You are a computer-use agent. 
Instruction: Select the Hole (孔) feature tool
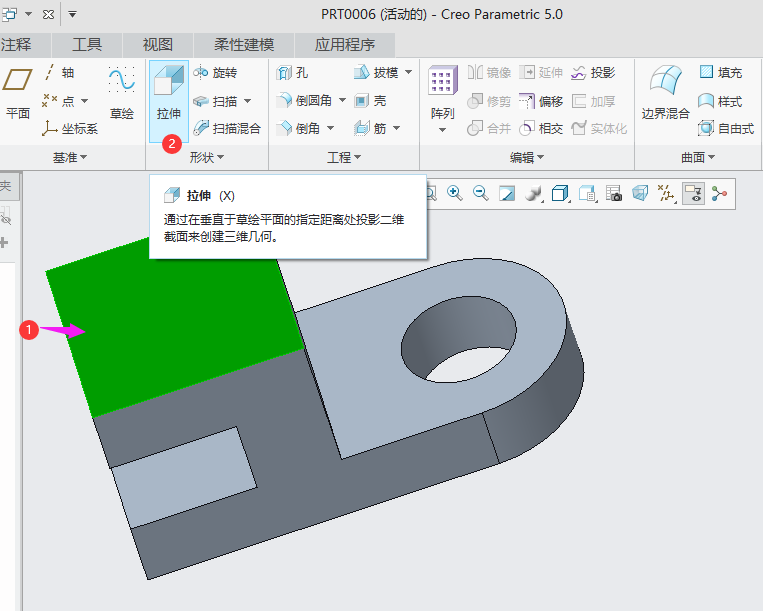[292, 73]
